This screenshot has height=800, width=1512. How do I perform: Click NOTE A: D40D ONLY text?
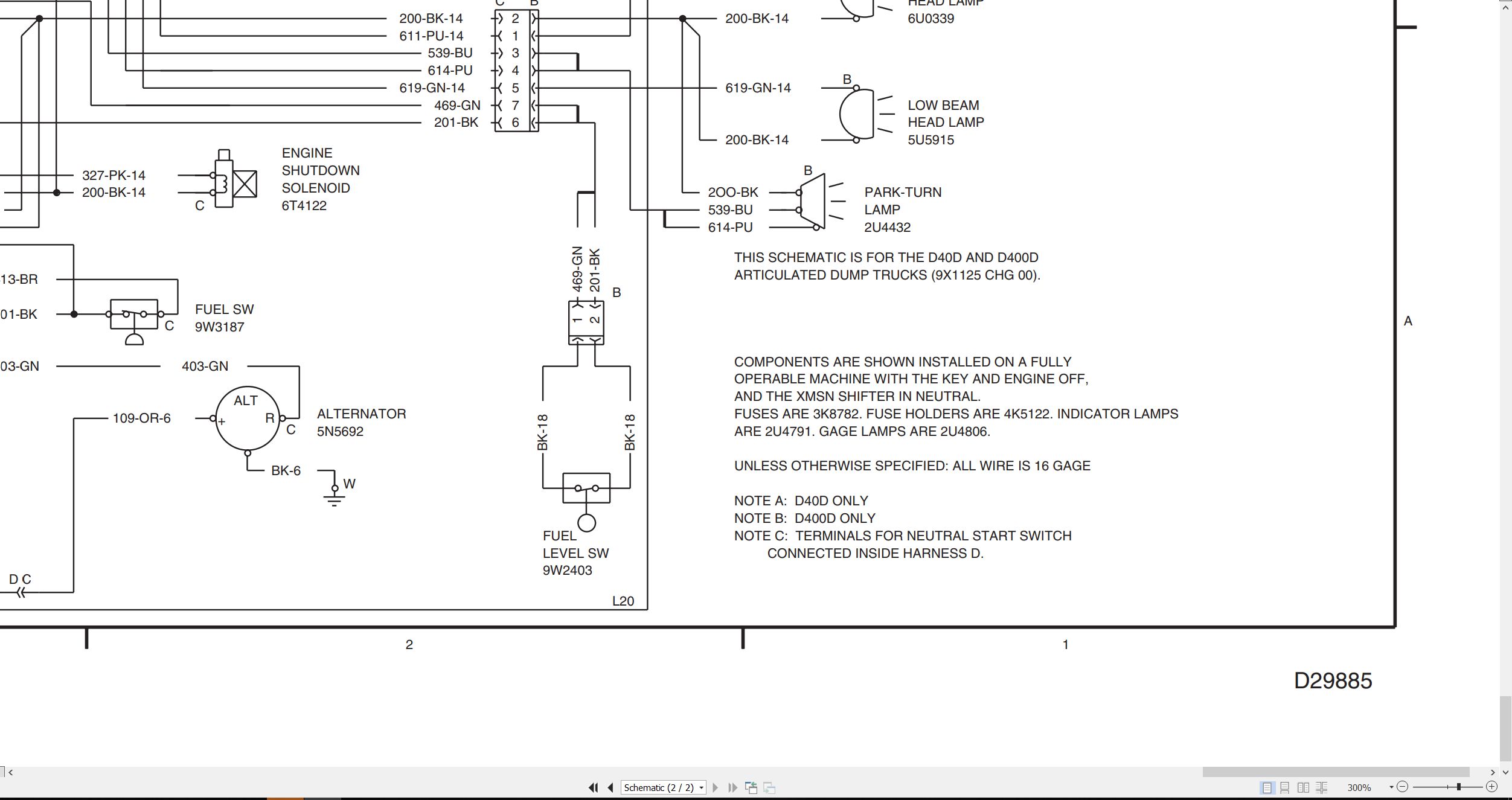(x=801, y=501)
